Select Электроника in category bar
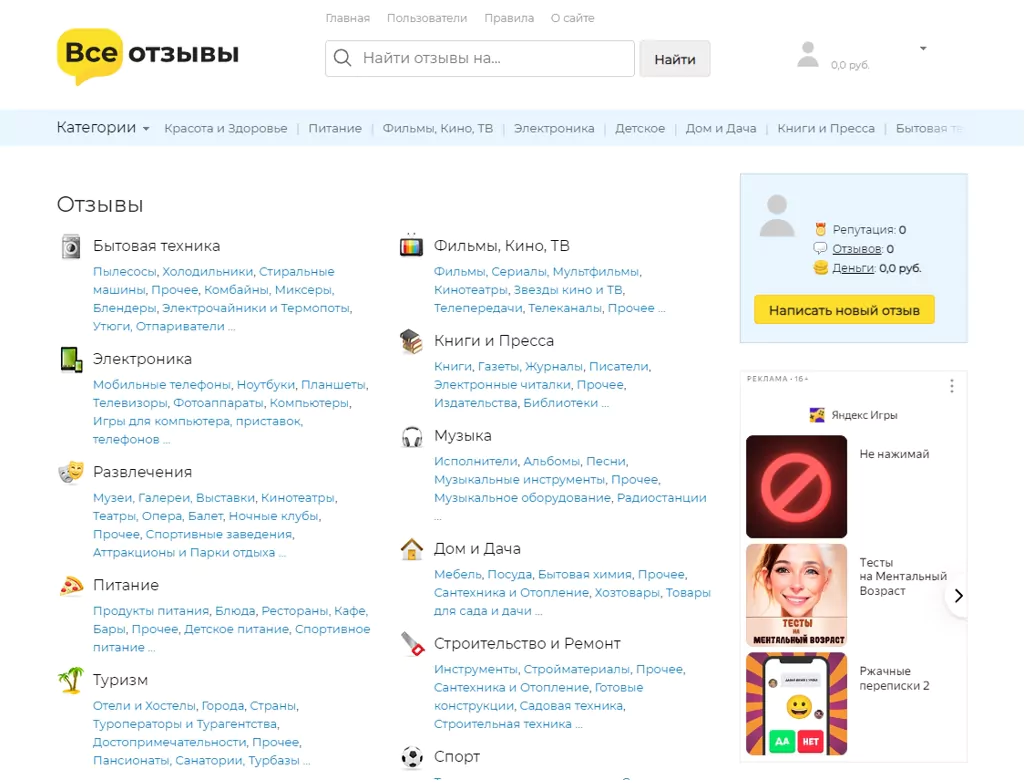 coord(554,129)
